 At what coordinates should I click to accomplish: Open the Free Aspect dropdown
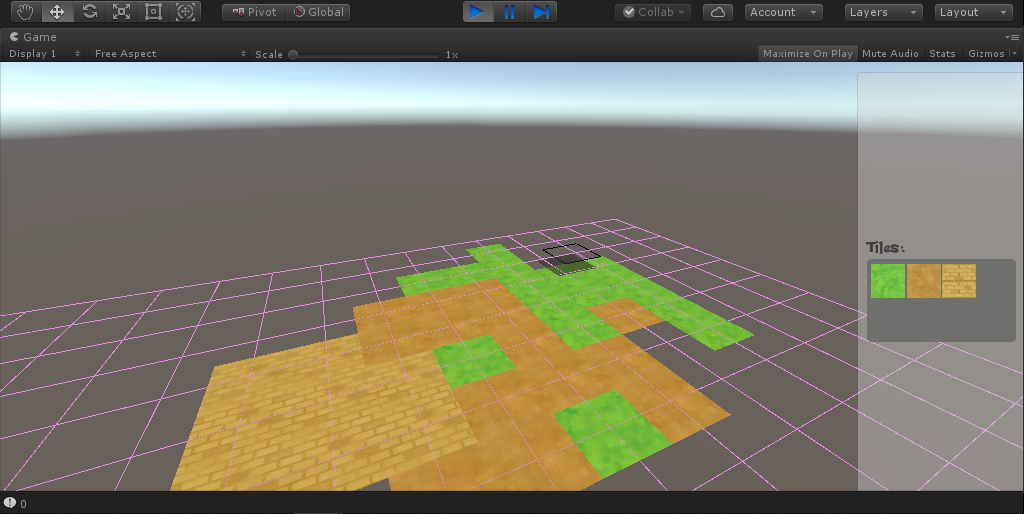pyautogui.click(x=170, y=54)
